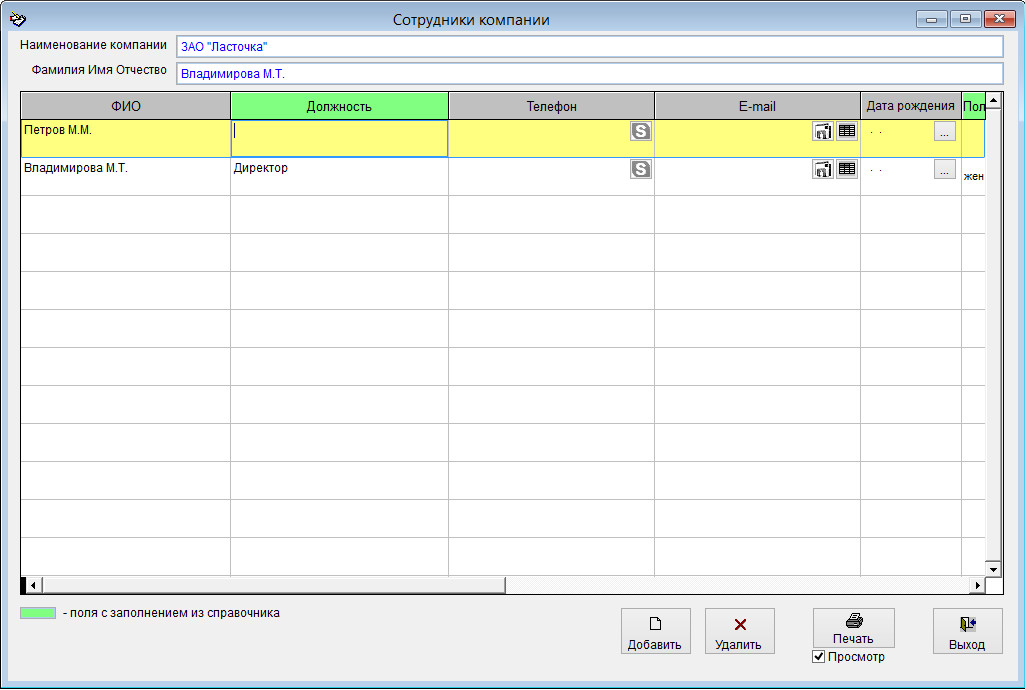This screenshot has width=1025, height=690.
Task: Click the Печать button
Action: [x=854, y=628]
